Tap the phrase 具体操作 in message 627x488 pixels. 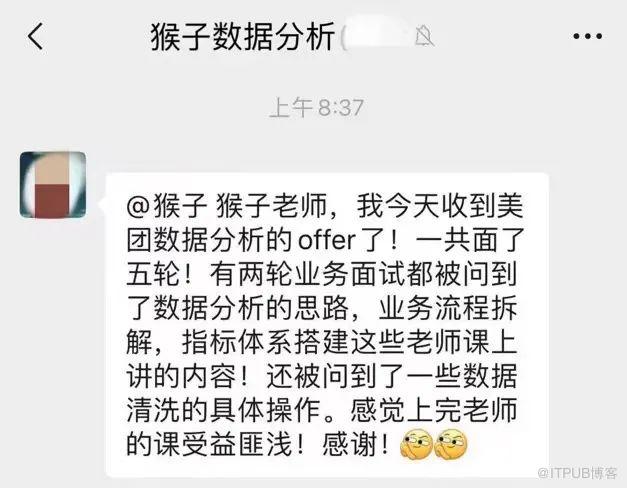click(266, 410)
